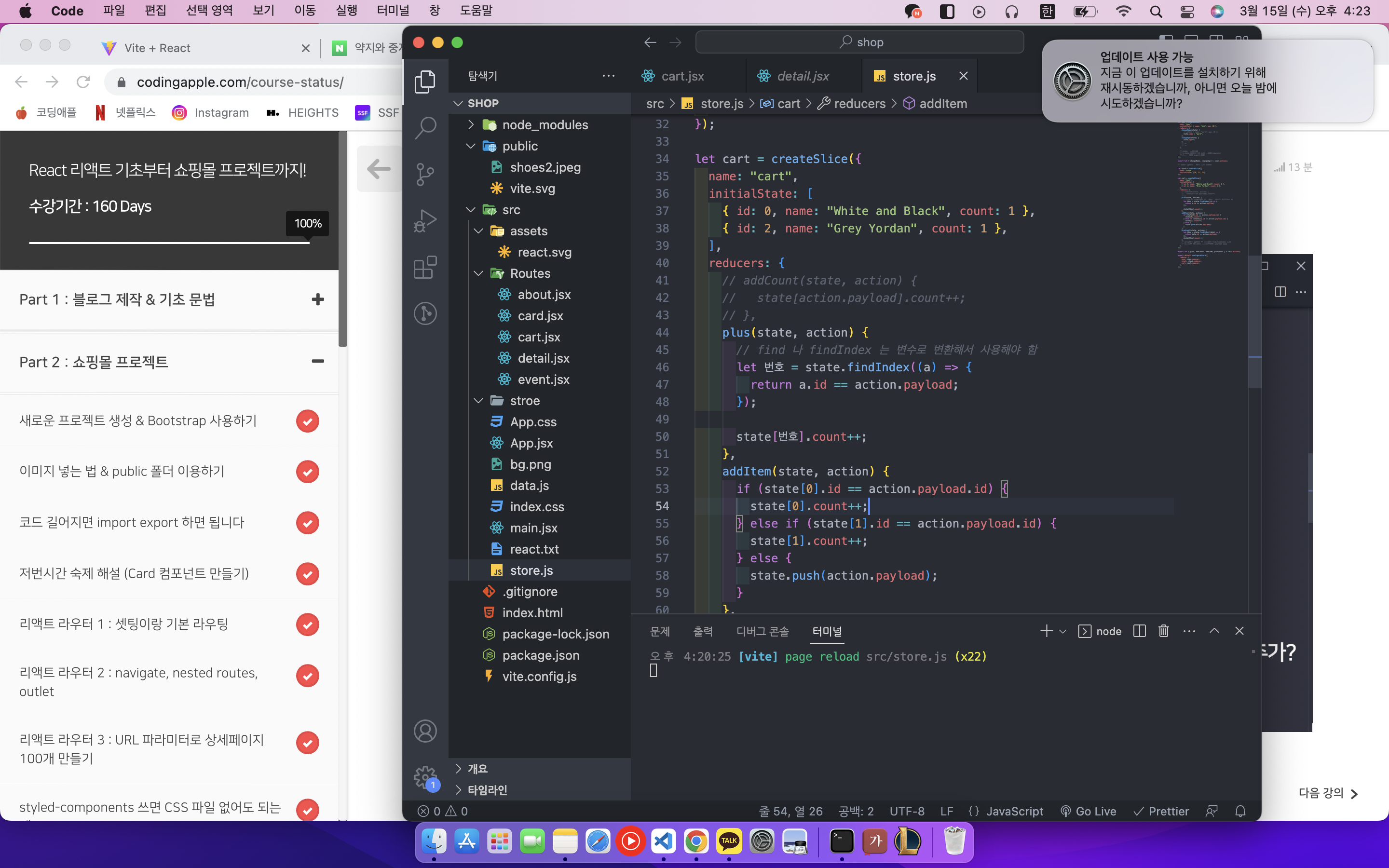Close the store.js editor tab
This screenshot has height=868, width=1389.
click(963, 76)
